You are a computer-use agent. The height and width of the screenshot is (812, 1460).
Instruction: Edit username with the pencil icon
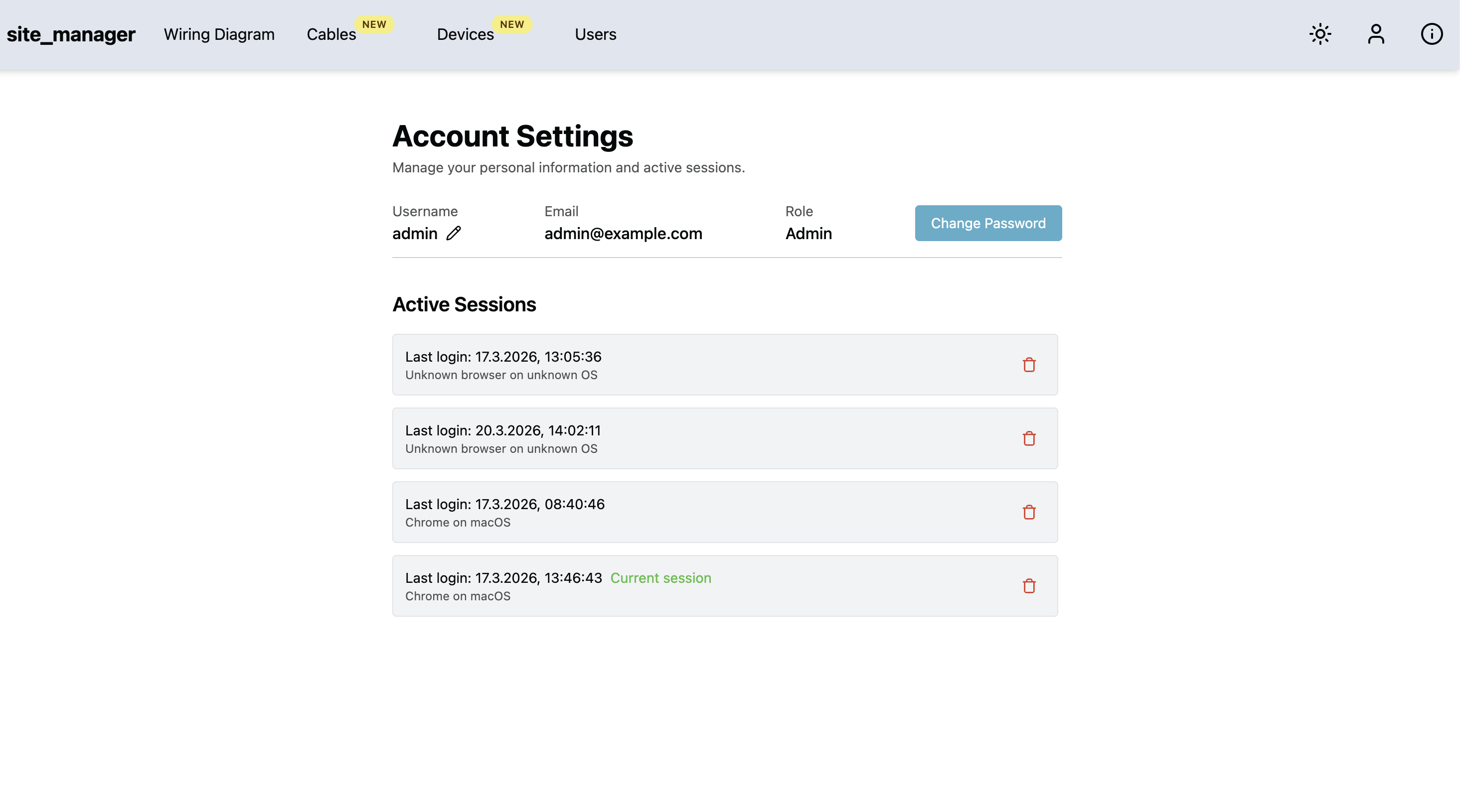point(454,233)
